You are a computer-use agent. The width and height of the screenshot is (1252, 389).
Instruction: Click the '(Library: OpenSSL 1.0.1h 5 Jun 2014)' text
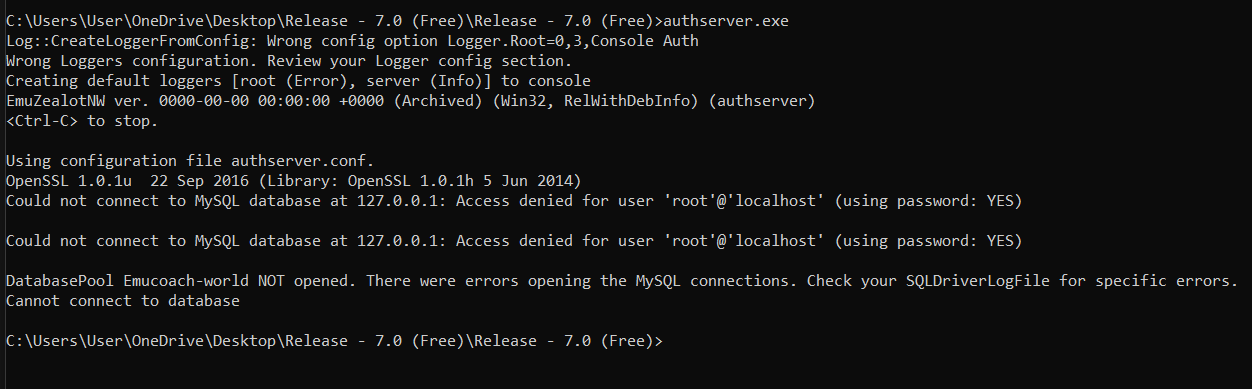tap(418, 180)
